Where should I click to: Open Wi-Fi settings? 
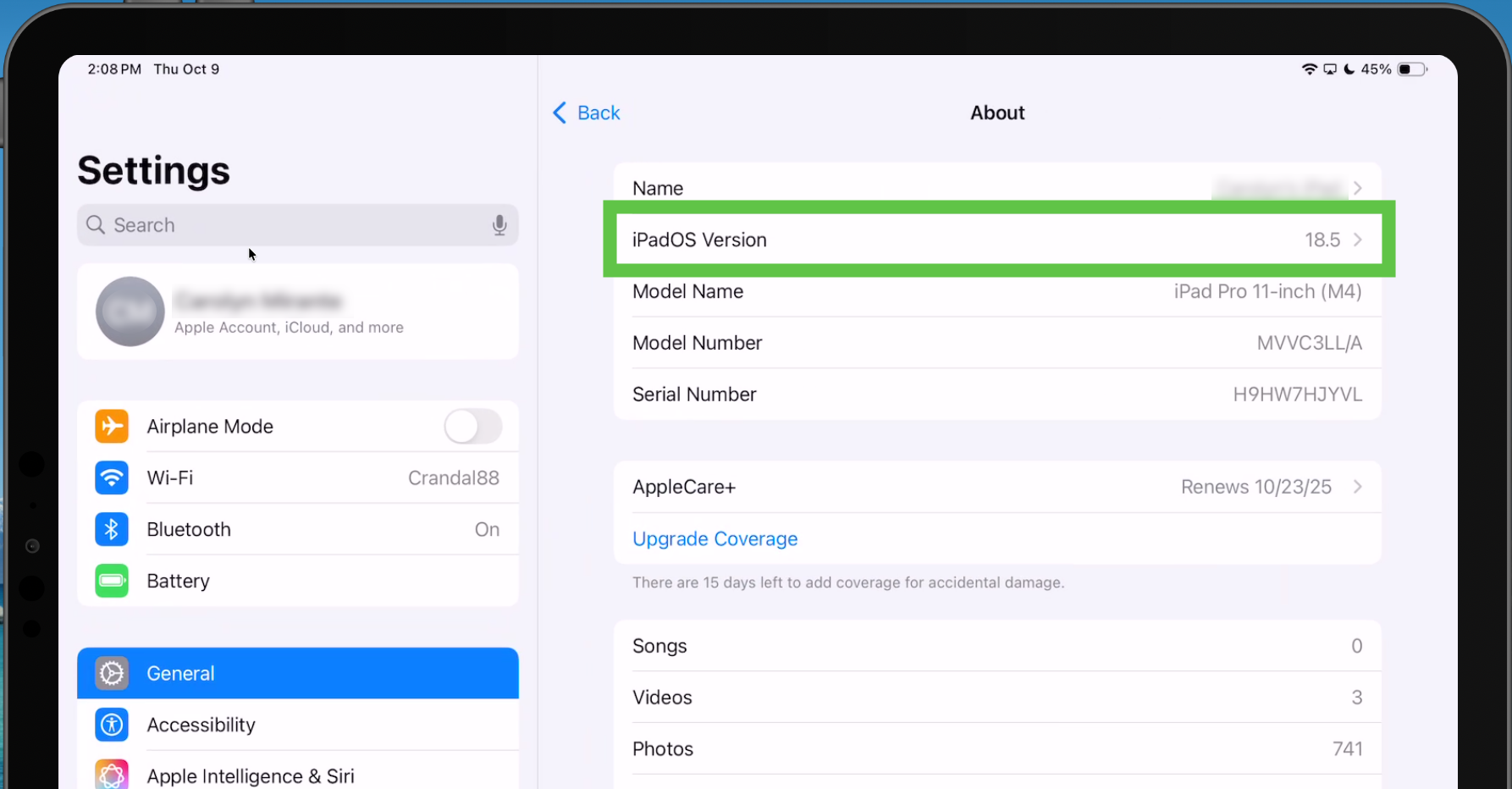tap(298, 477)
